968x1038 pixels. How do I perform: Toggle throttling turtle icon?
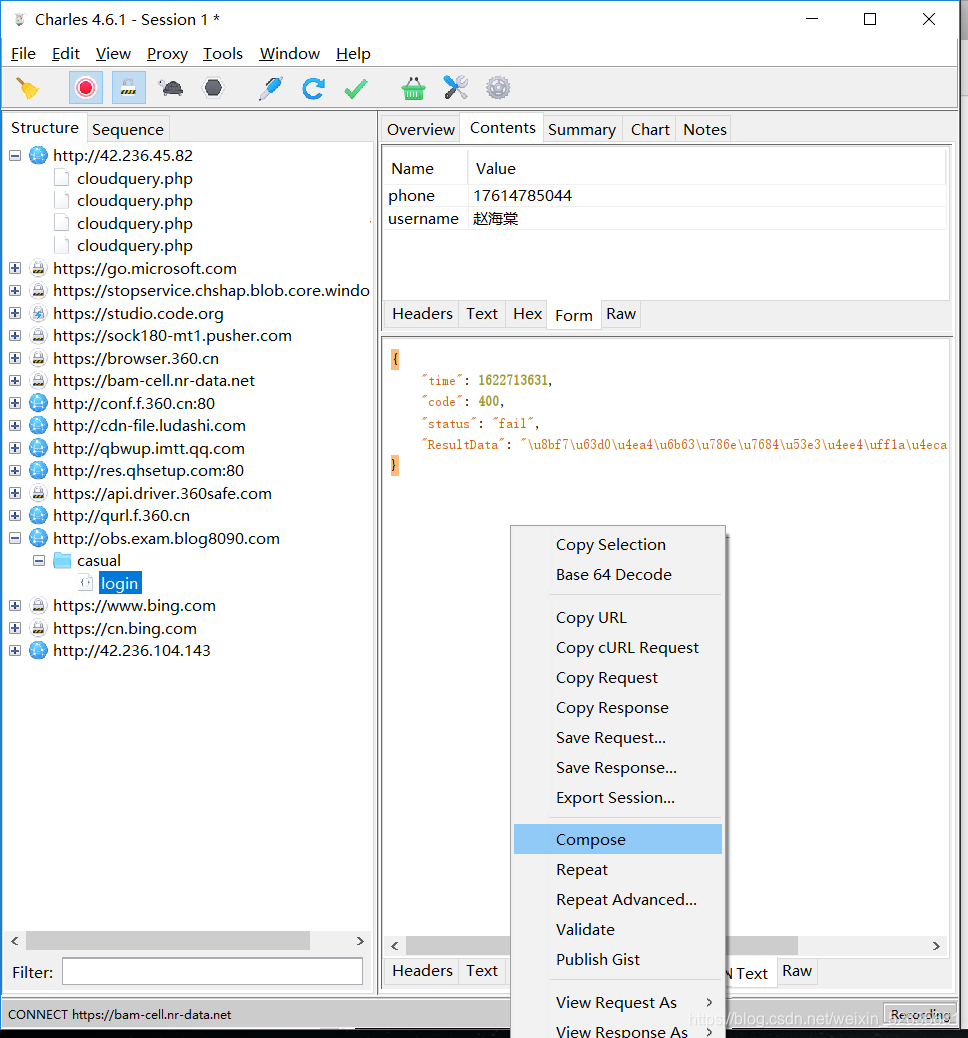coord(171,88)
